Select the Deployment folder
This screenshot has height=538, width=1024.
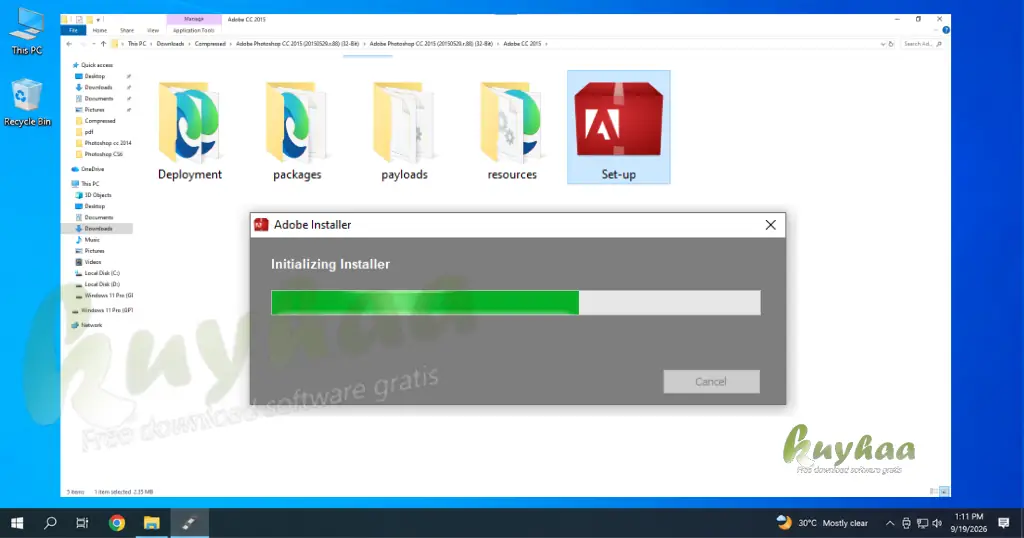189,131
